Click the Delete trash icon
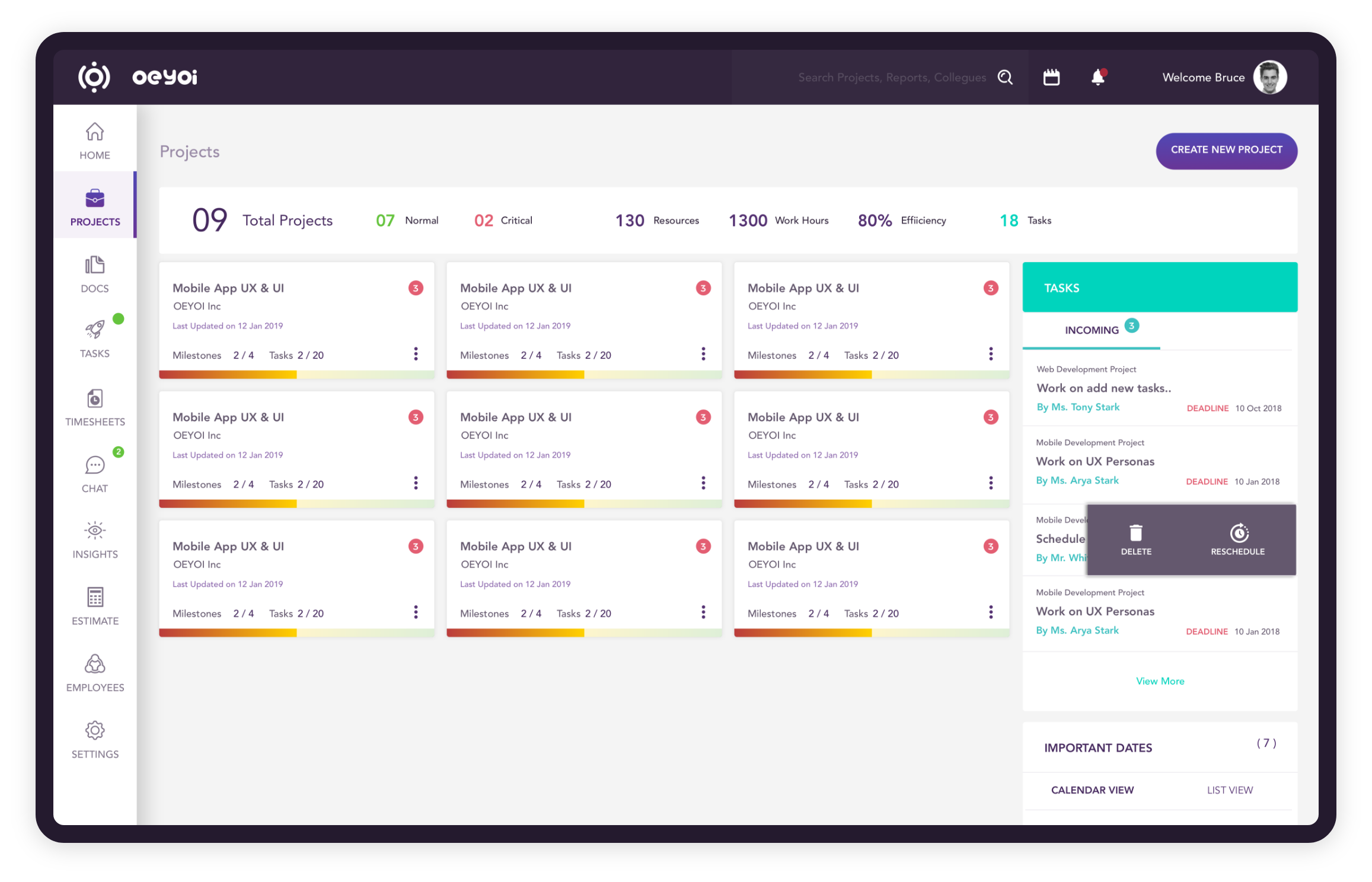 click(x=1135, y=533)
